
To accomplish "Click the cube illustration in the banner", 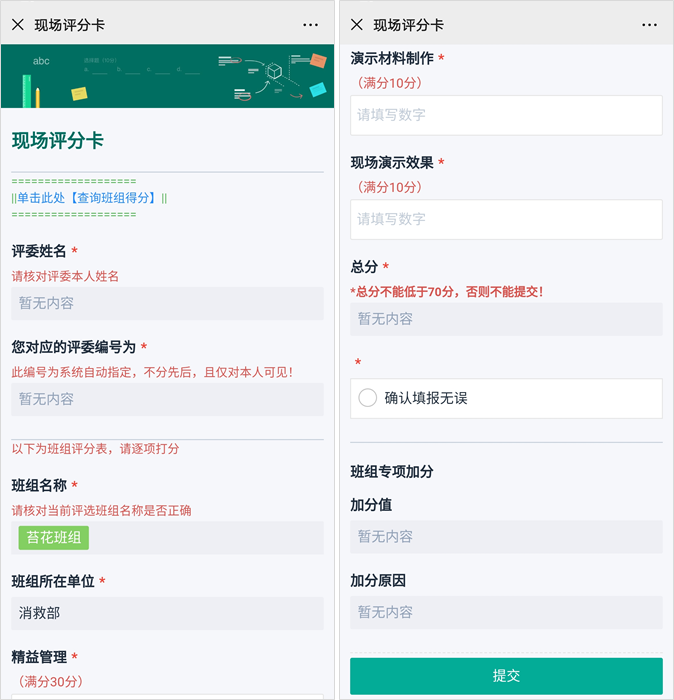I will [x=274, y=72].
